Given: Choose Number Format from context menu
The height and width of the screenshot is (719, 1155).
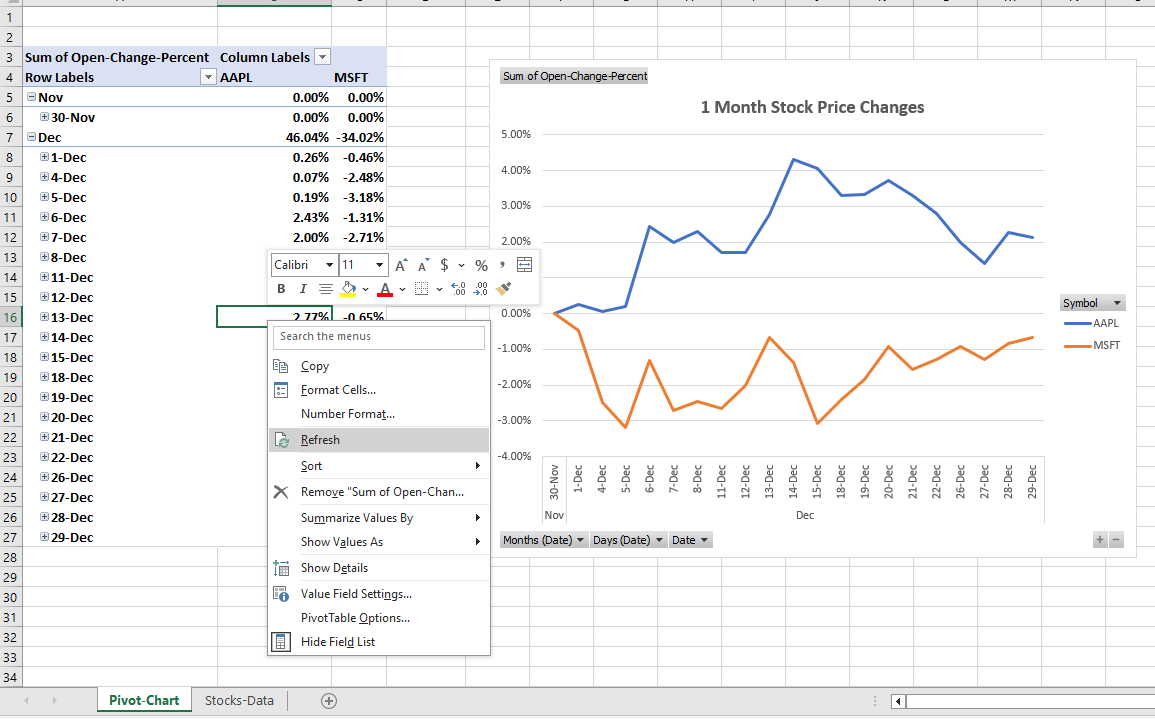Looking at the screenshot, I should pyautogui.click(x=379, y=414).
